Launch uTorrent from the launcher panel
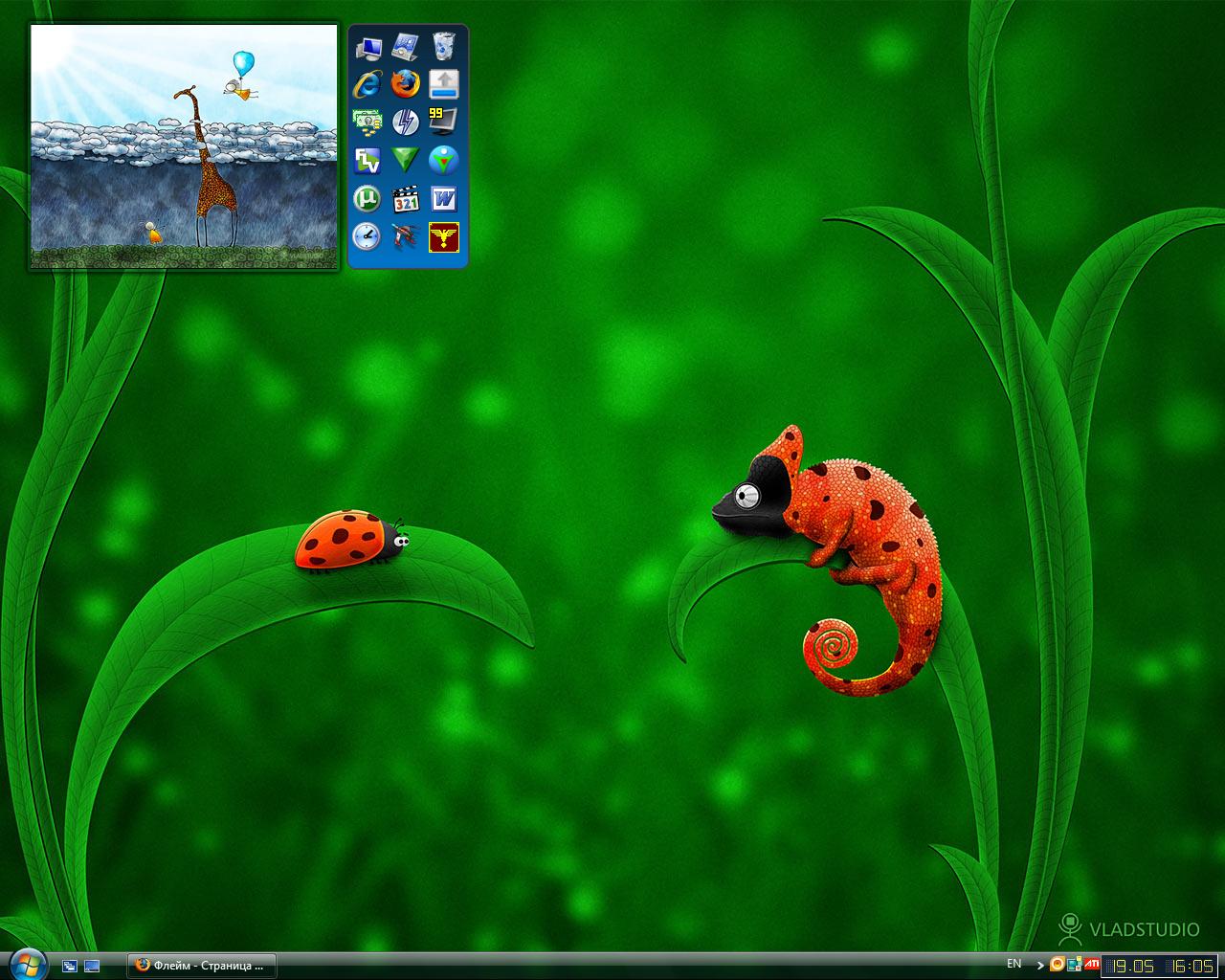 [367, 199]
